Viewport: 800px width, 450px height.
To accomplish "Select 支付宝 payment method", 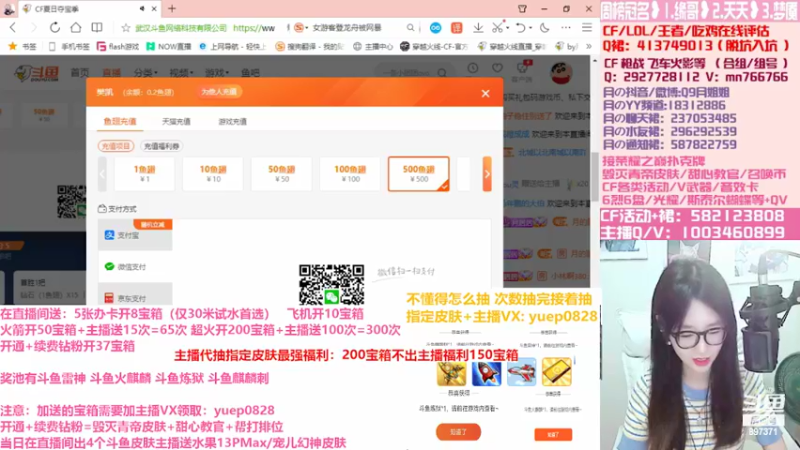I will 135,235.
